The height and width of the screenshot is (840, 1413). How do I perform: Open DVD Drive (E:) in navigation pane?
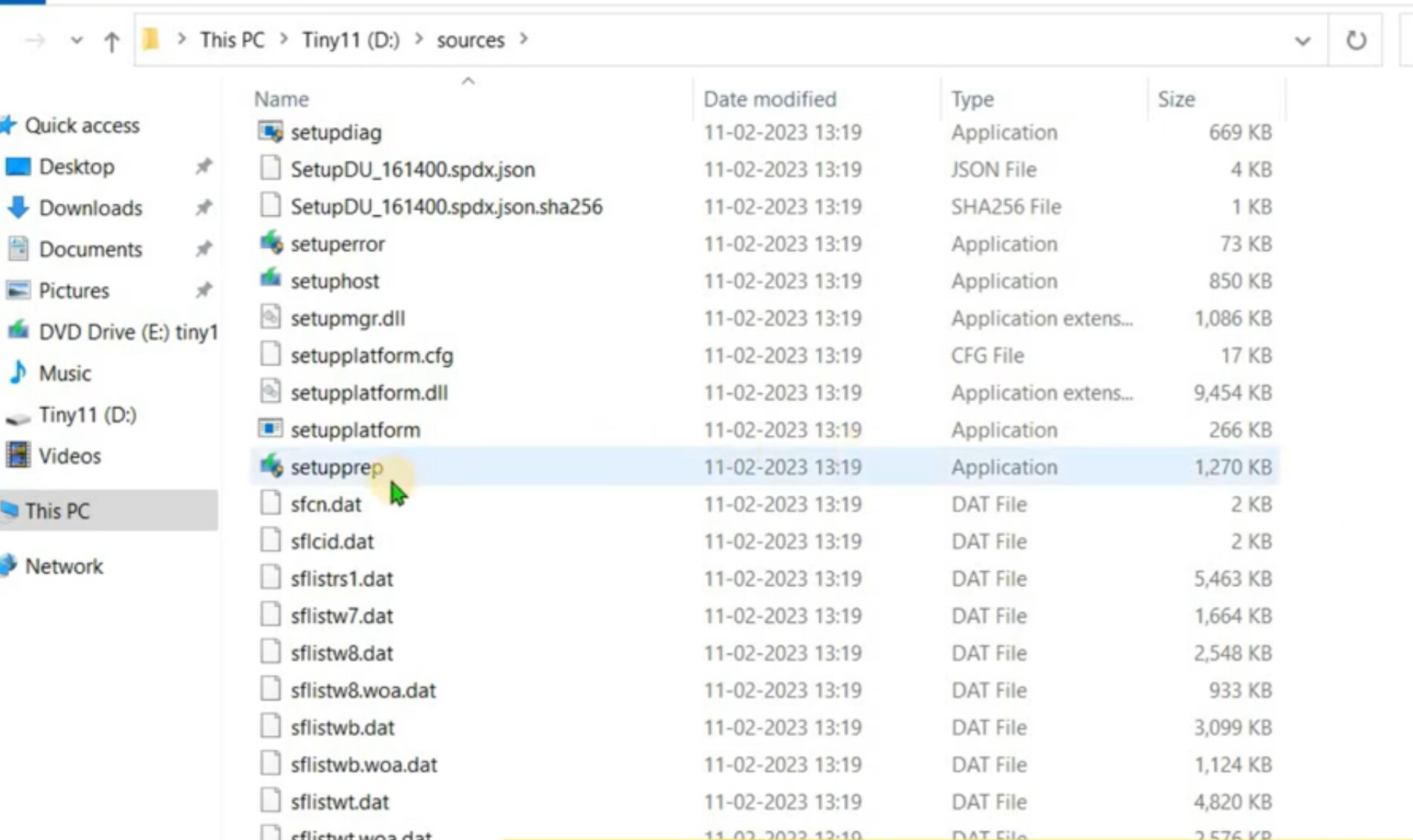[129, 332]
